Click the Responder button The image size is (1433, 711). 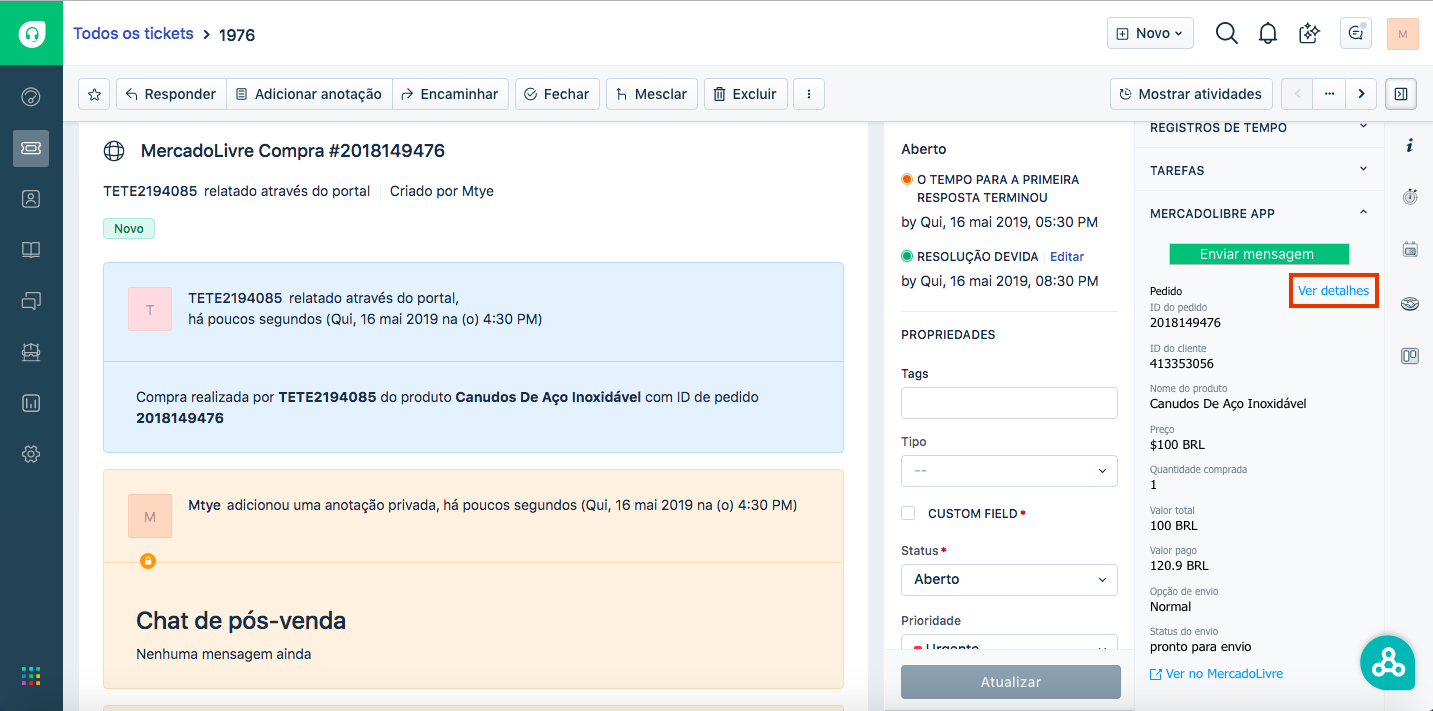pyautogui.click(x=171, y=94)
